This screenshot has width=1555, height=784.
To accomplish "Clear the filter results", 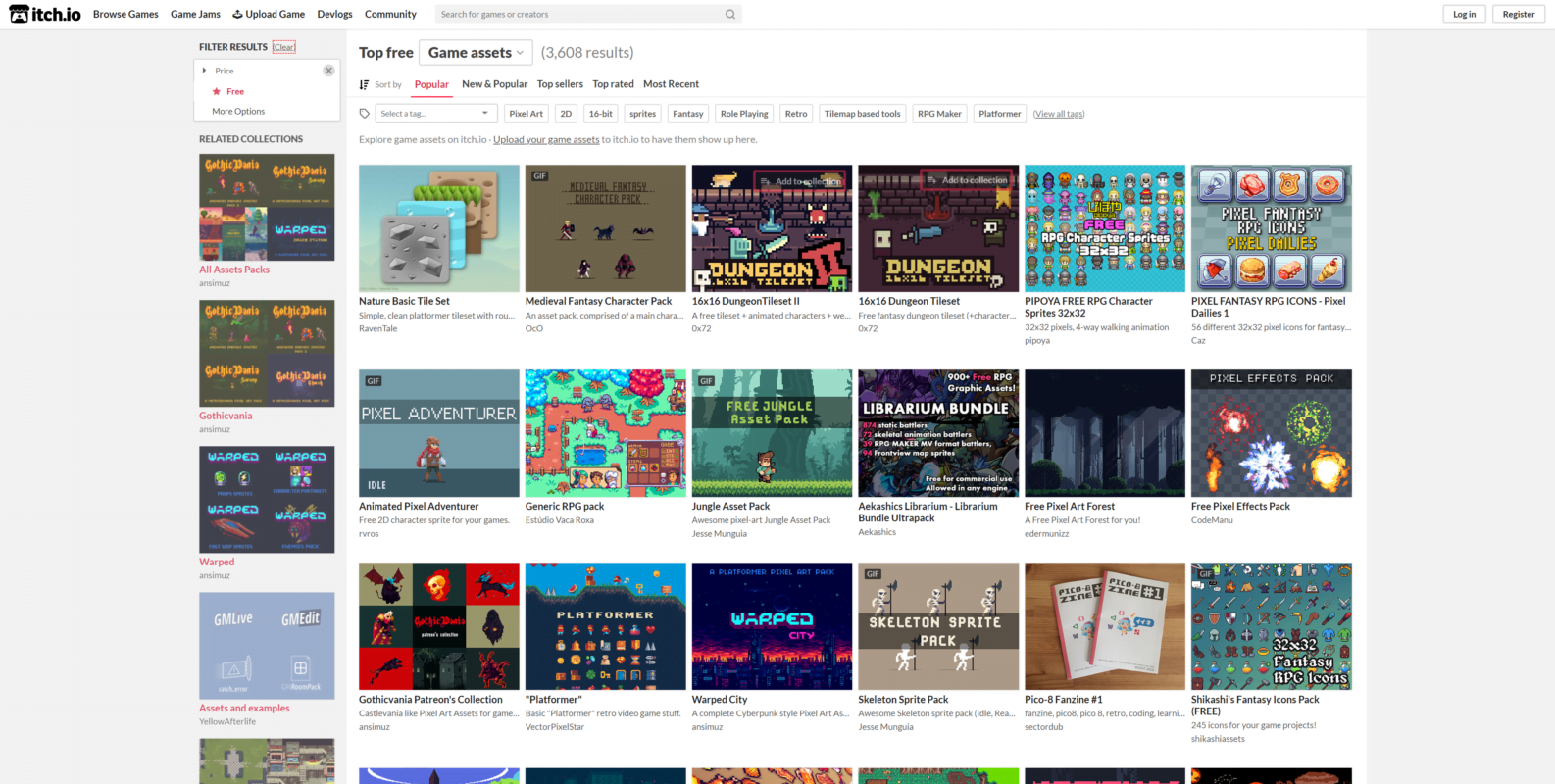I will click(284, 47).
